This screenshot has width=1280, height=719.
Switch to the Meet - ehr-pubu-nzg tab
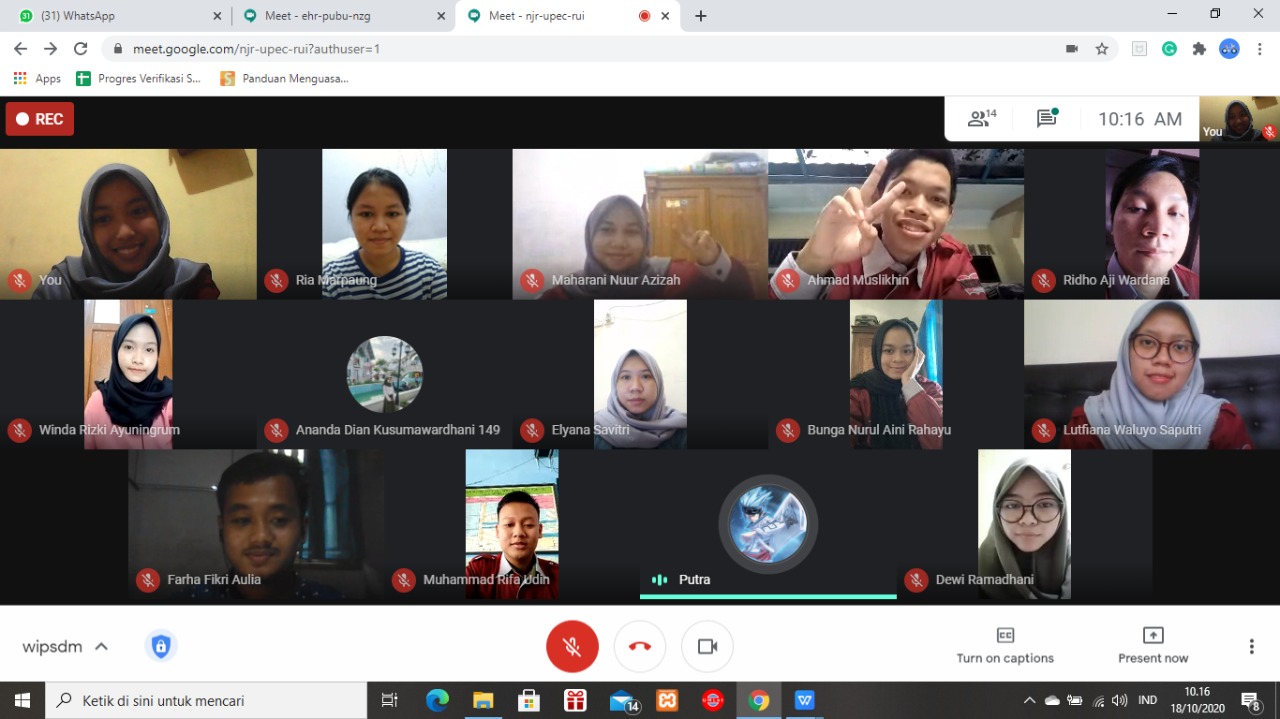pos(342,16)
